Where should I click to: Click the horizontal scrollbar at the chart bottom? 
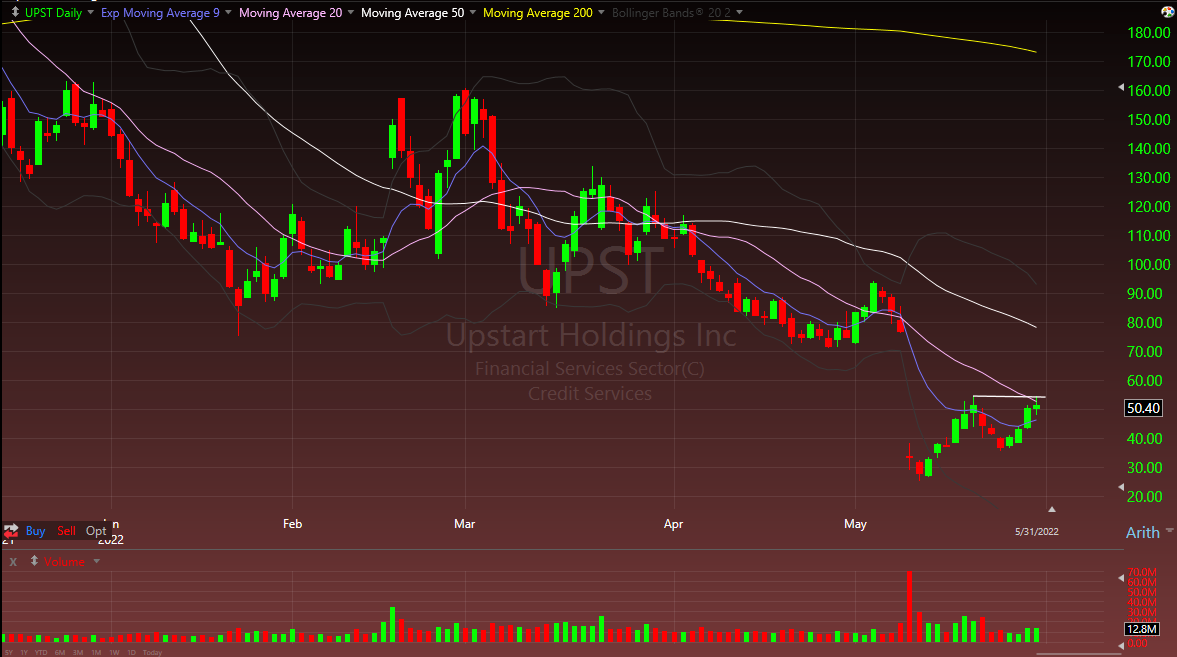(x=1078, y=654)
